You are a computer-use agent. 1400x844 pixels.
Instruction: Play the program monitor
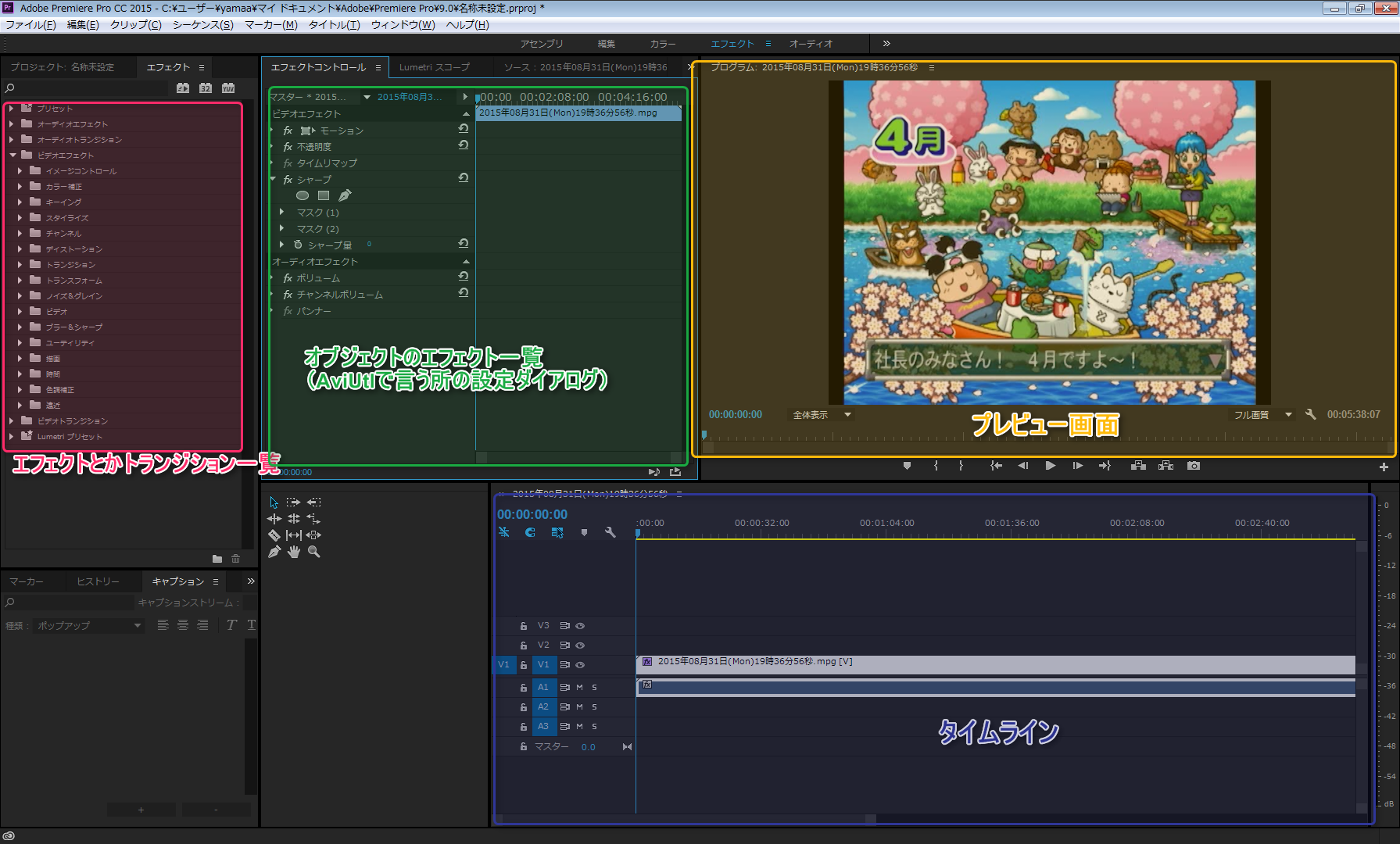tap(1051, 466)
